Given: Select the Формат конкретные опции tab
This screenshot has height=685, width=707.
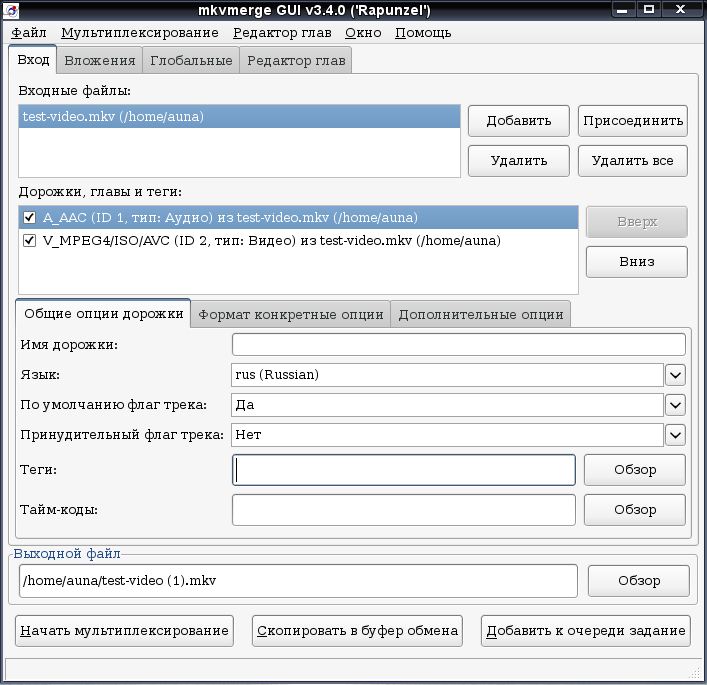Looking at the screenshot, I should click(291, 314).
